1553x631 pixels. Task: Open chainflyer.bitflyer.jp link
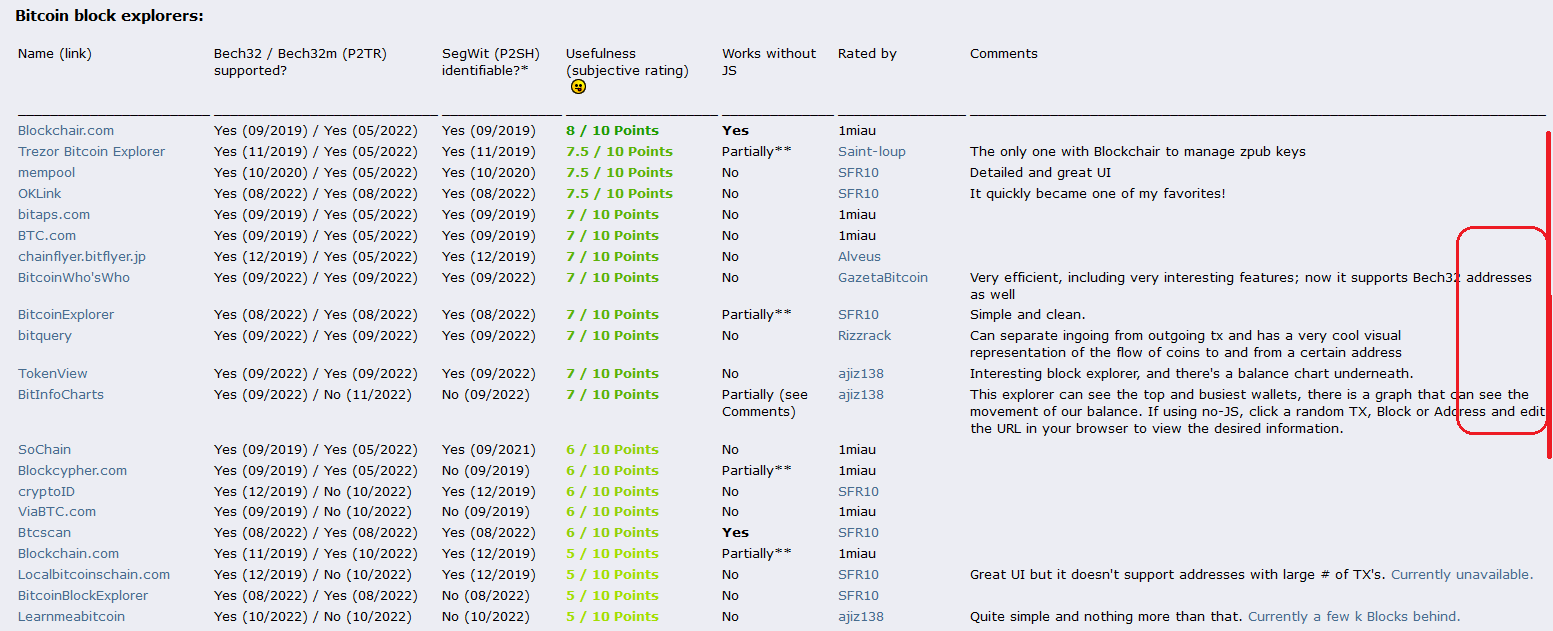[82, 256]
